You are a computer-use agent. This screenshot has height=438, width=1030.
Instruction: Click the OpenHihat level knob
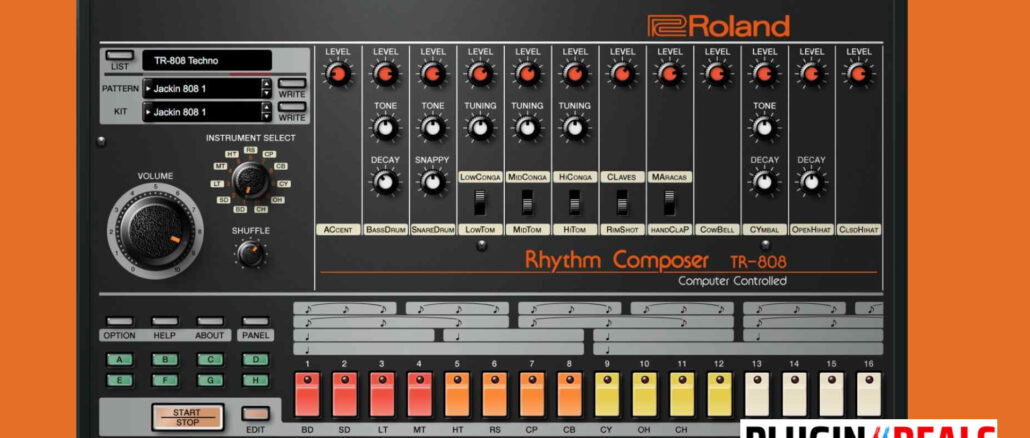(811, 74)
